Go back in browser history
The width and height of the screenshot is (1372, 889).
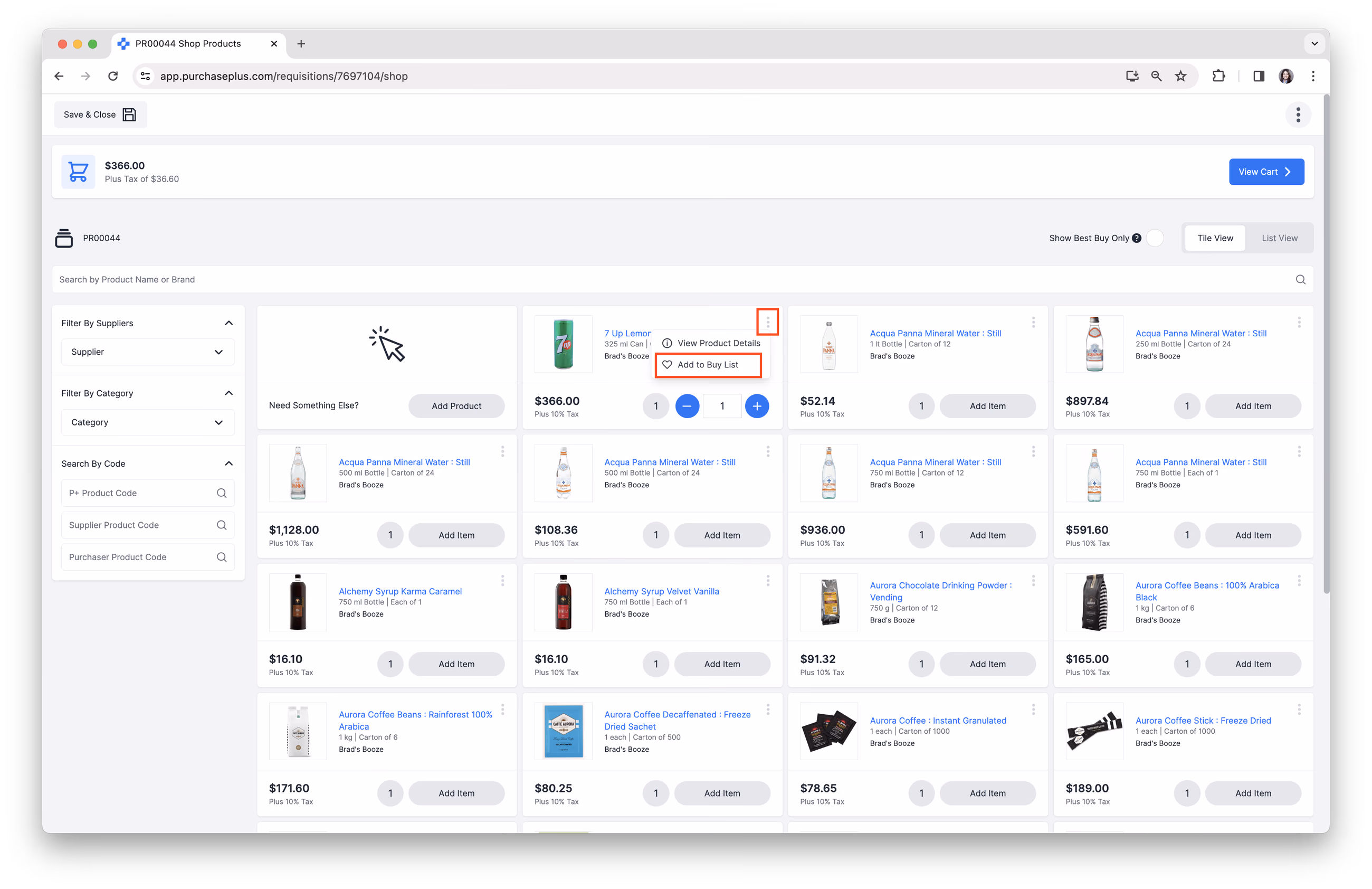59,76
